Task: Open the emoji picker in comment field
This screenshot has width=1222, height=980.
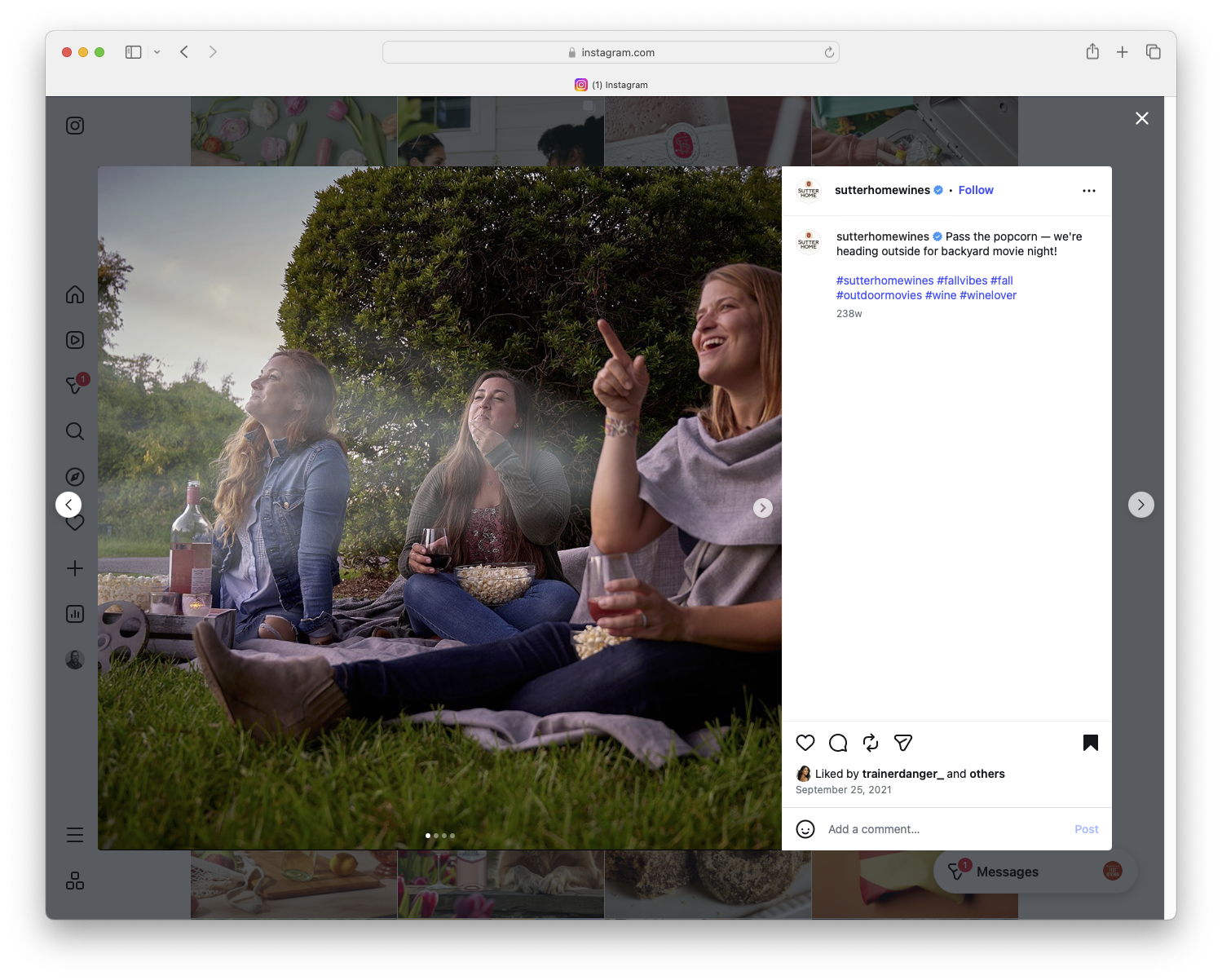Action: click(805, 828)
